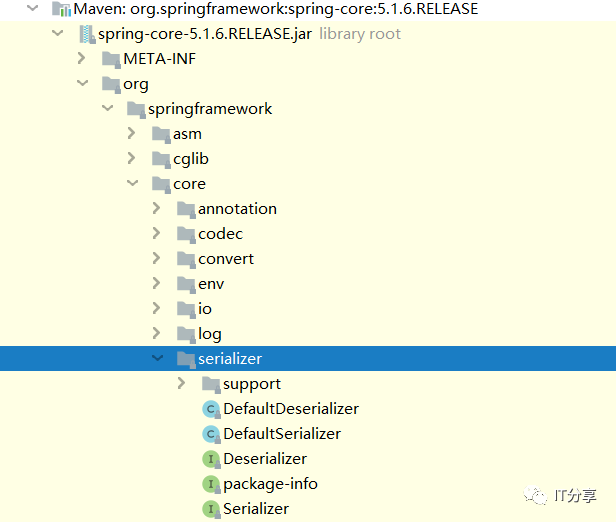Click the support package folder icon
Image resolution: width=616 pixels, height=522 pixels.
(x=211, y=384)
